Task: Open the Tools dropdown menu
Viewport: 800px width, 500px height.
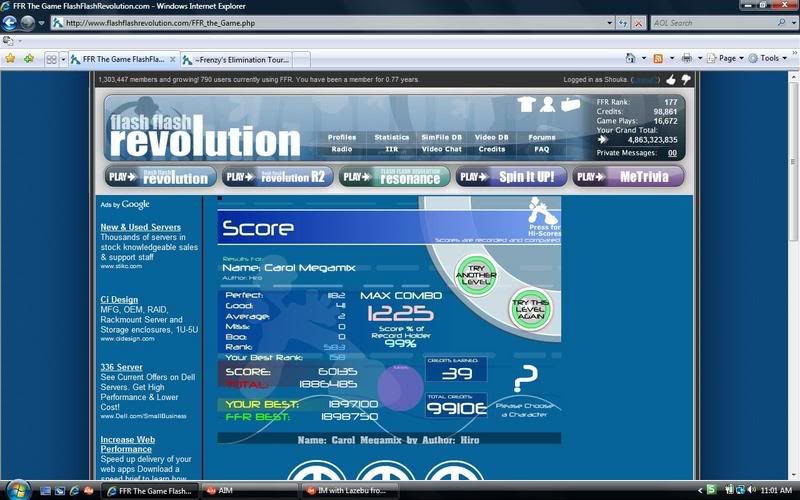Action: (x=771, y=59)
